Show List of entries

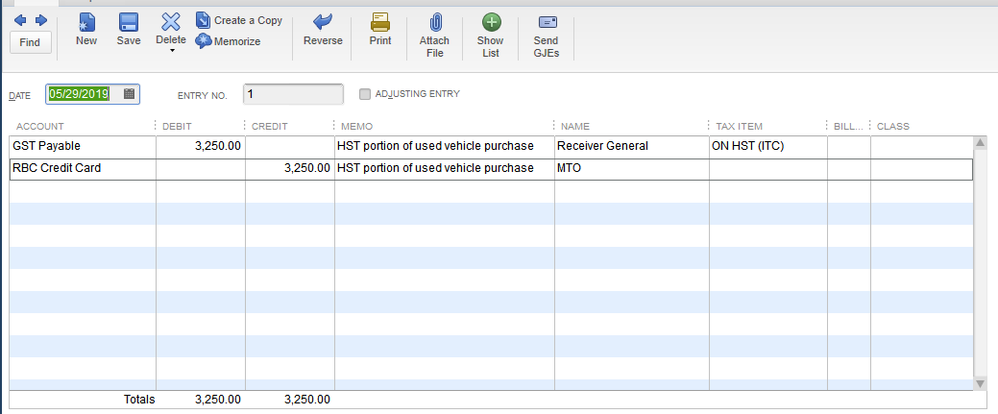[490, 35]
